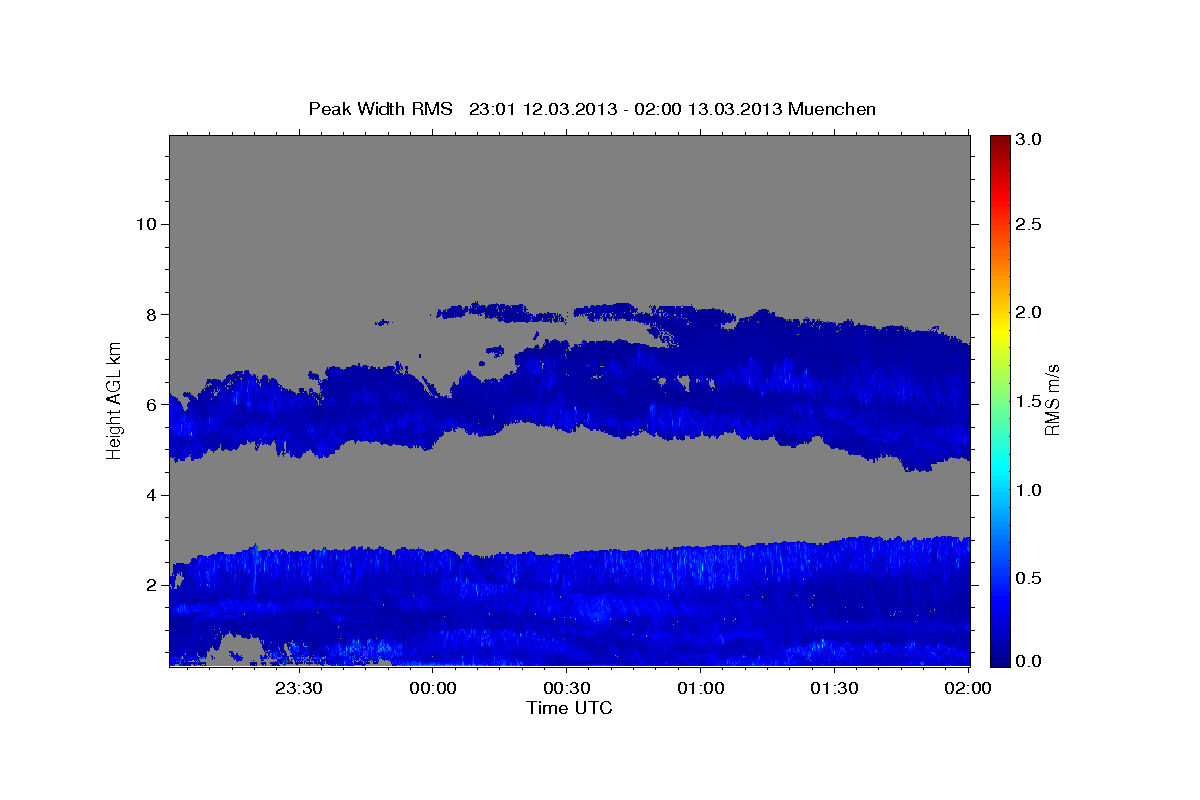The height and width of the screenshot is (800, 1200).
Task: Click the colorbar value 0.0
Action: pyautogui.click(x=1029, y=661)
